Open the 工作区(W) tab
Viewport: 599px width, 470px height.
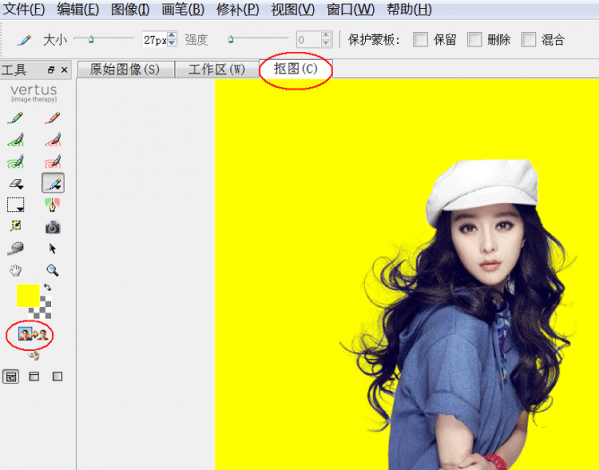217,69
